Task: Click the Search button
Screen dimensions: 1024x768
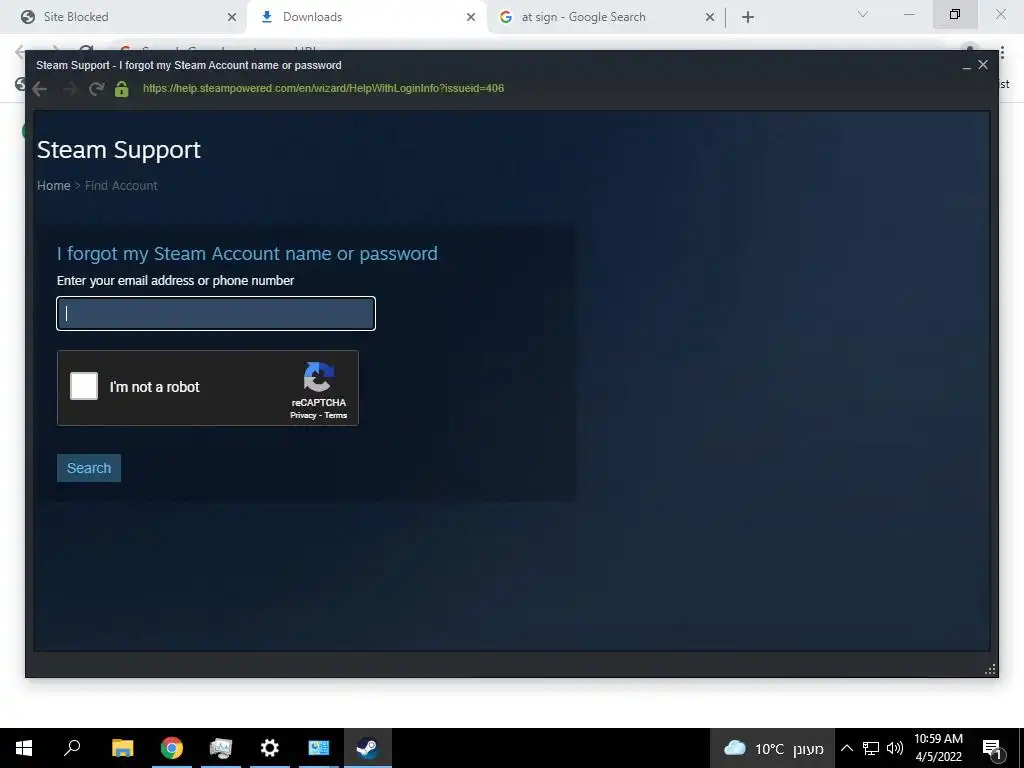Action: pos(89,468)
